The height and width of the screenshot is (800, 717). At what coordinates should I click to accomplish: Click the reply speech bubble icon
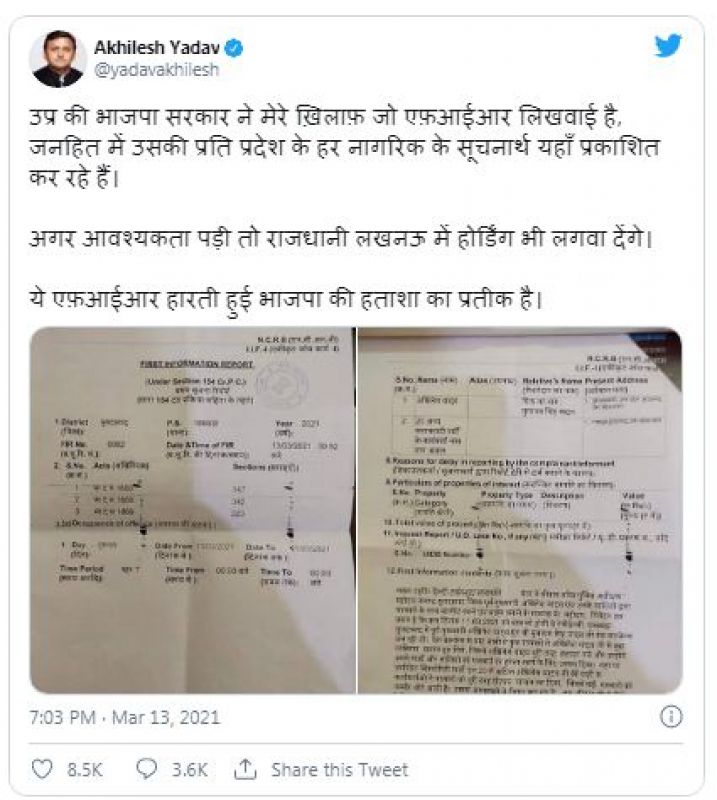pyautogui.click(x=147, y=769)
